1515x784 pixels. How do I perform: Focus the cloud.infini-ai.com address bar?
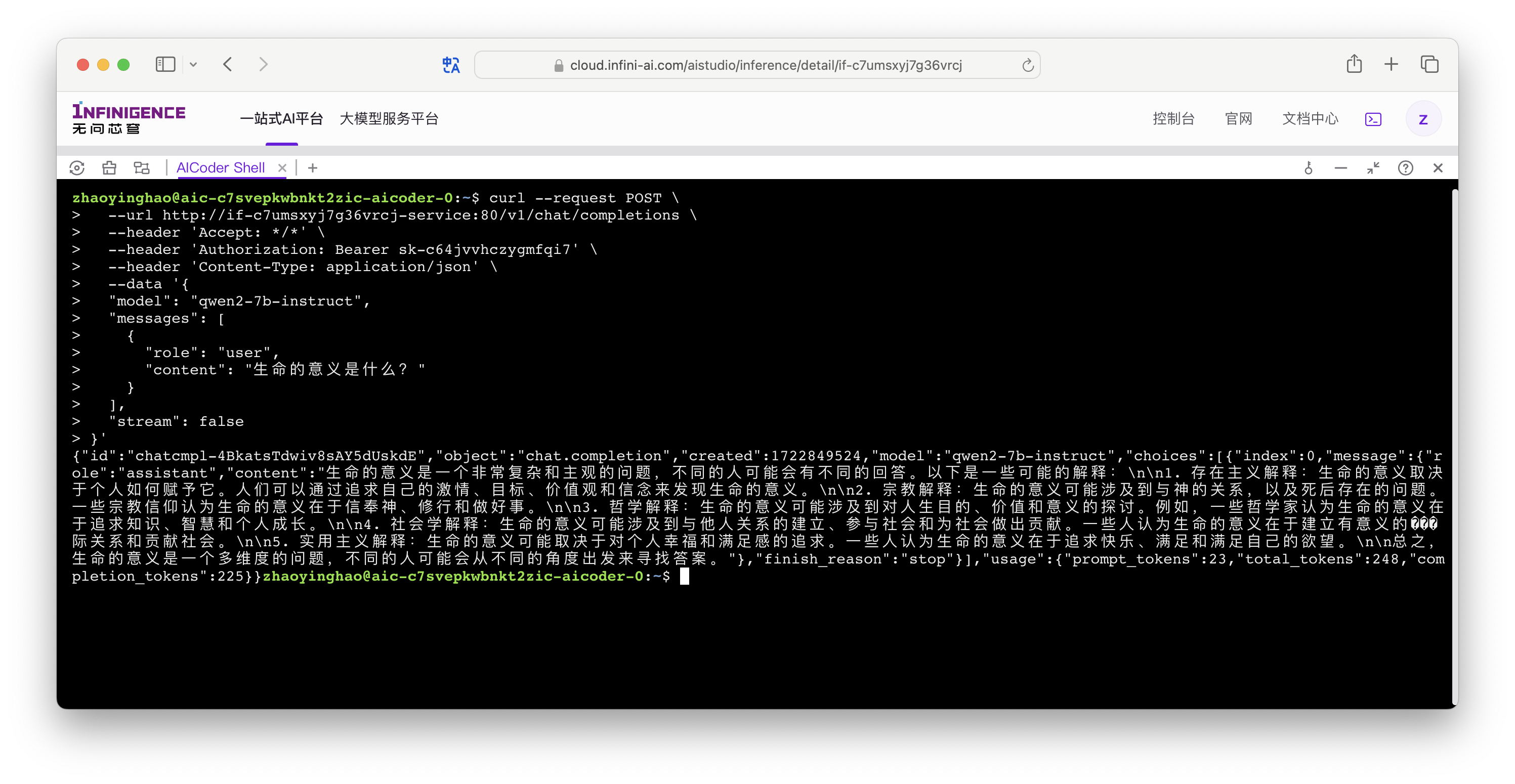pos(757,65)
